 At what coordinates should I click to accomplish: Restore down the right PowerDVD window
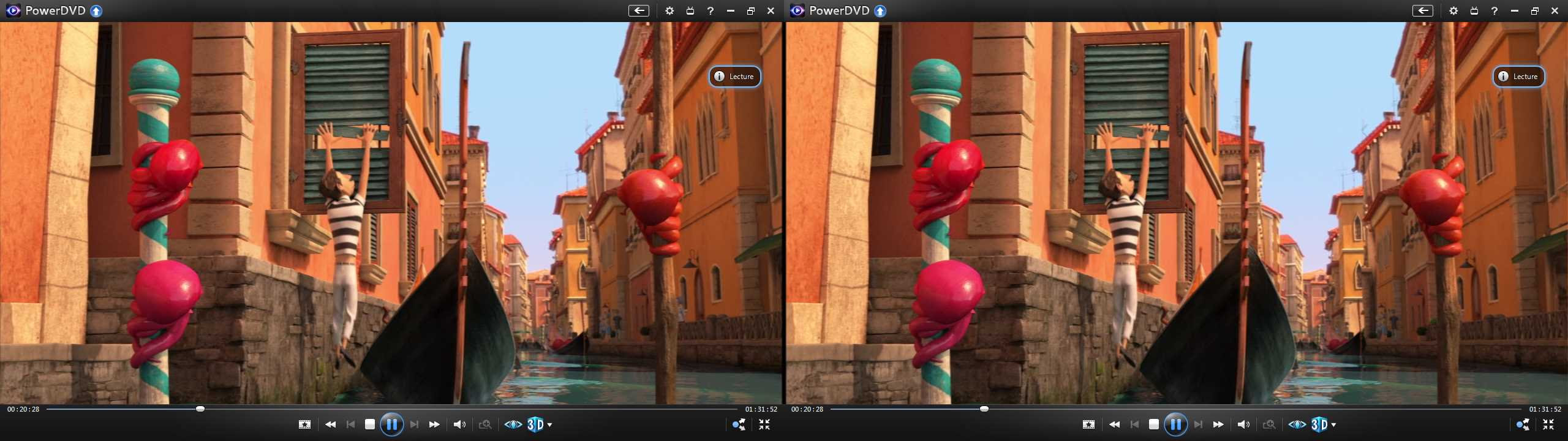[x=1535, y=10]
